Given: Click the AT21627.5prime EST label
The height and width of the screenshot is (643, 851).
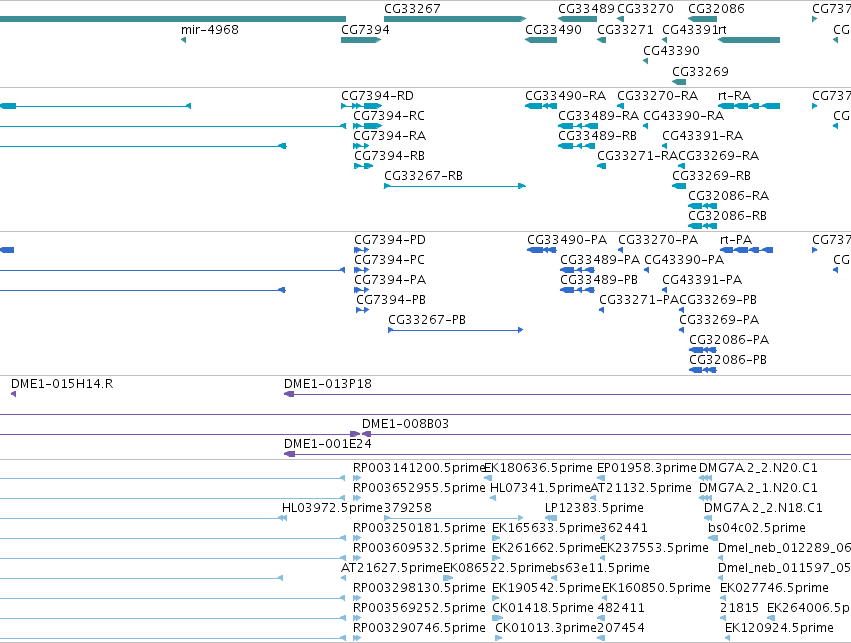Looking at the screenshot, I should point(392,569).
